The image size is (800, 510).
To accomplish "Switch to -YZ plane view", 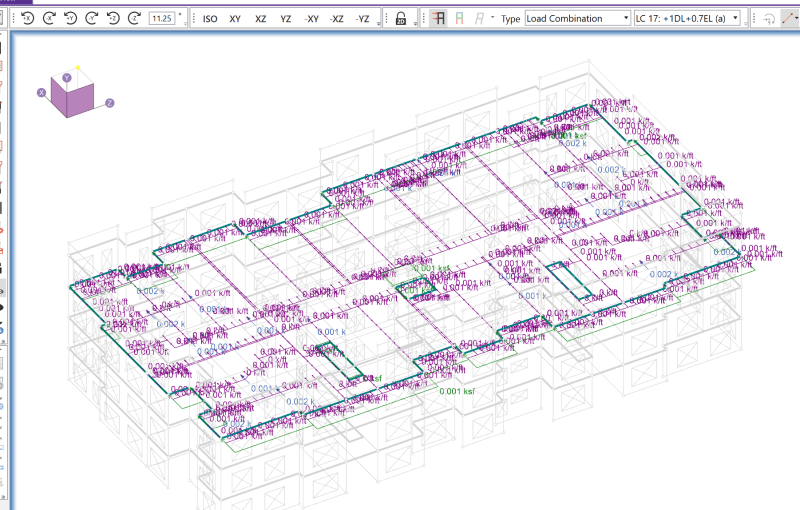I will pyautogui.click(x=362, y=19).
